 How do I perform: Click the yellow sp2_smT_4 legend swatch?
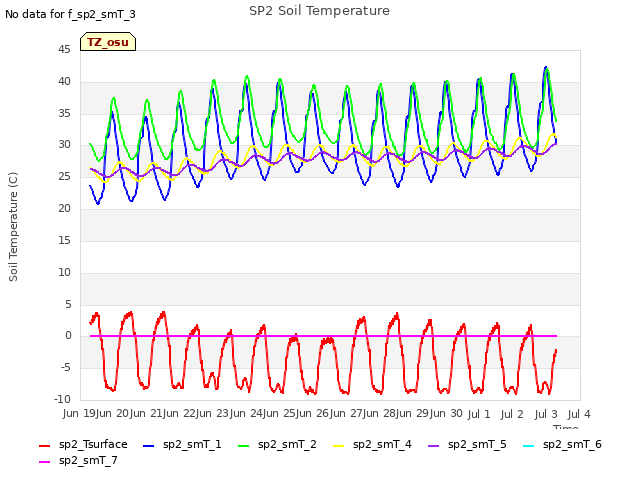click(x=339, y=446)
